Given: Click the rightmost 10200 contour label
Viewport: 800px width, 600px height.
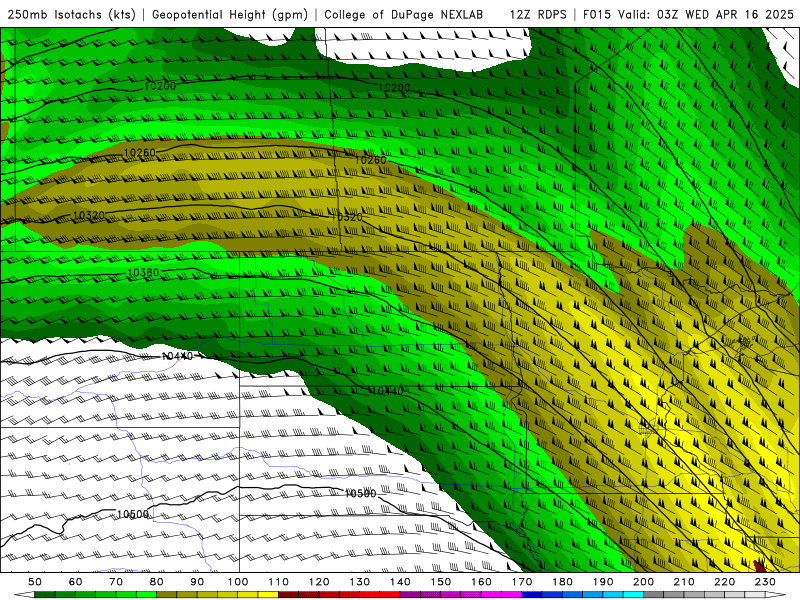Looking at the screenshot, I should [x=394, y=88].
